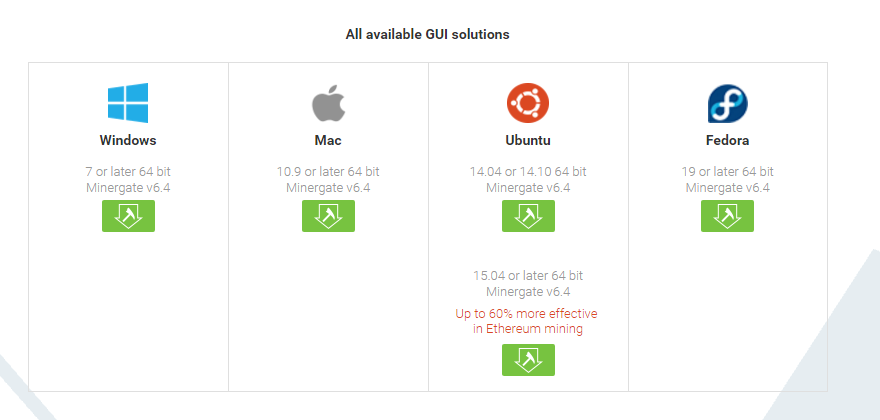Image resolution: width=880 pixels, height=420 pixels.
Task: Download Minergate for Mac
Action: [328, 216]
